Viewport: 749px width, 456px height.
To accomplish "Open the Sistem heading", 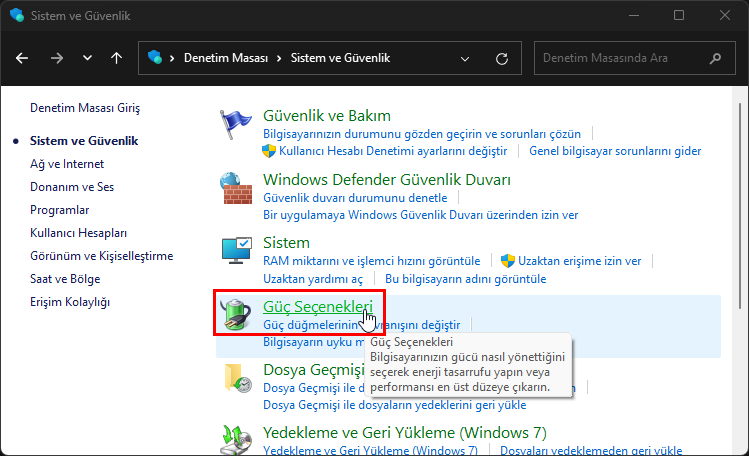I will coord(286,243).
